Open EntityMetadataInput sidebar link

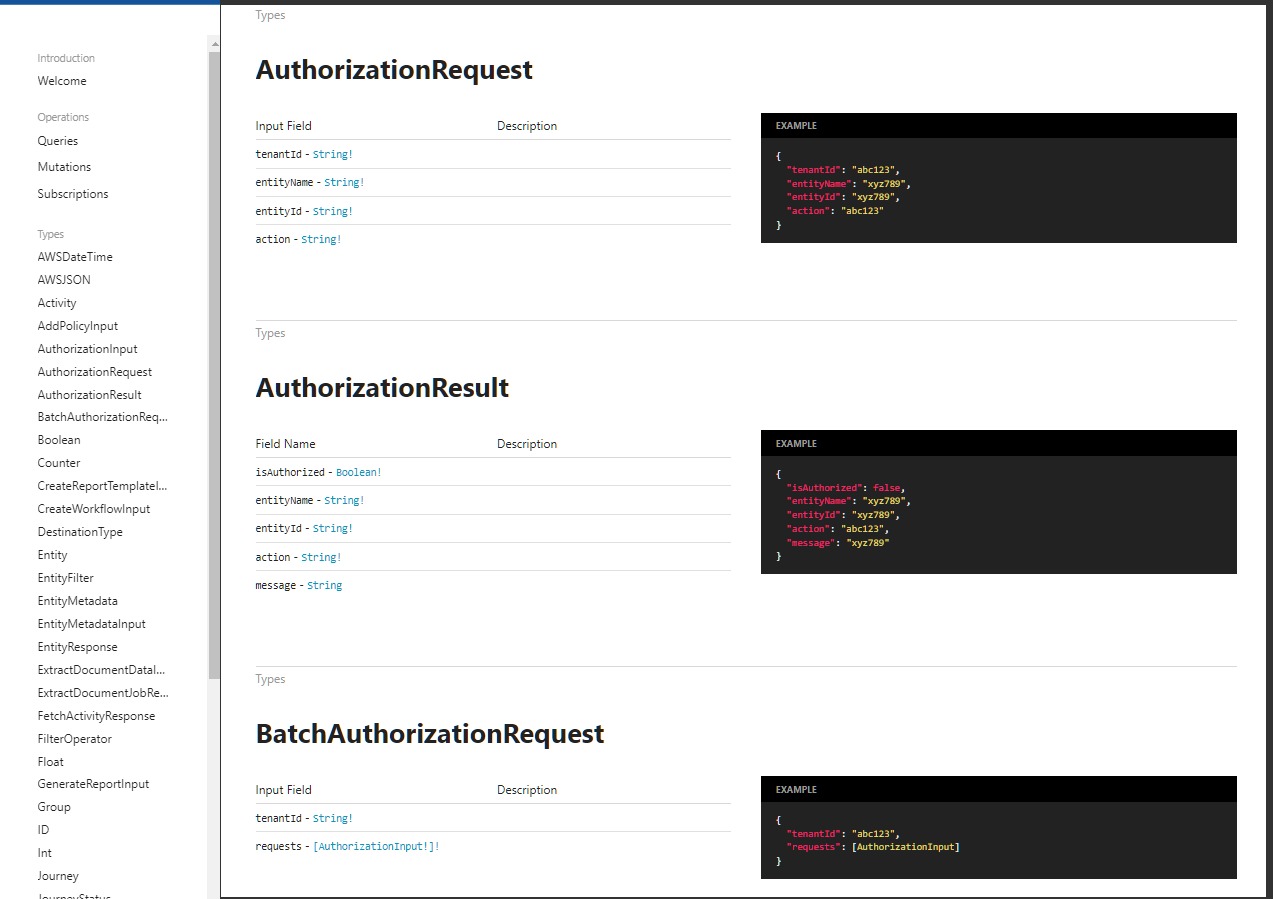(91, 624)
